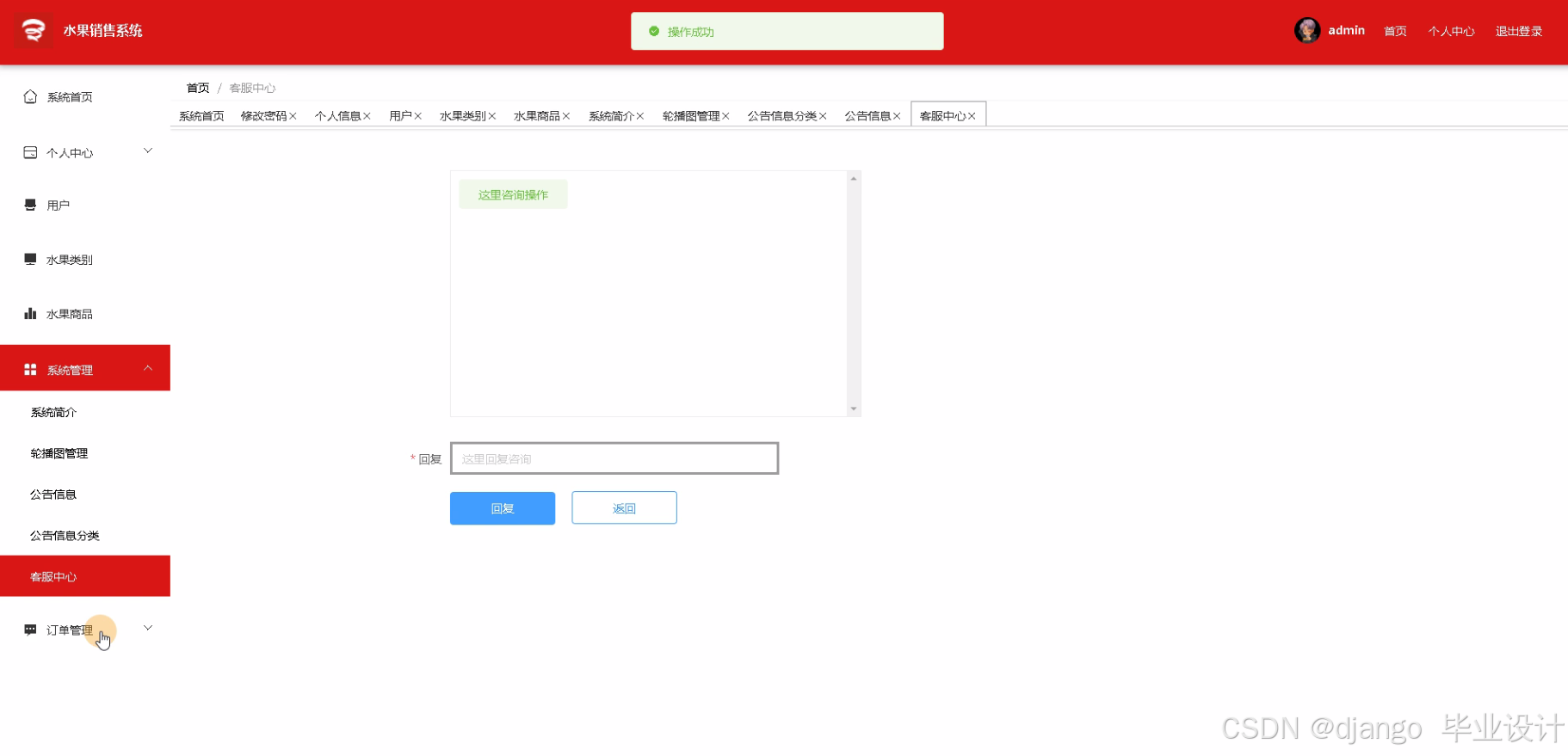This screenshot has width=1568, height=756.
Task: Close the 客服中心 tab
Action: pyautogui.click(x=972, y=116)
